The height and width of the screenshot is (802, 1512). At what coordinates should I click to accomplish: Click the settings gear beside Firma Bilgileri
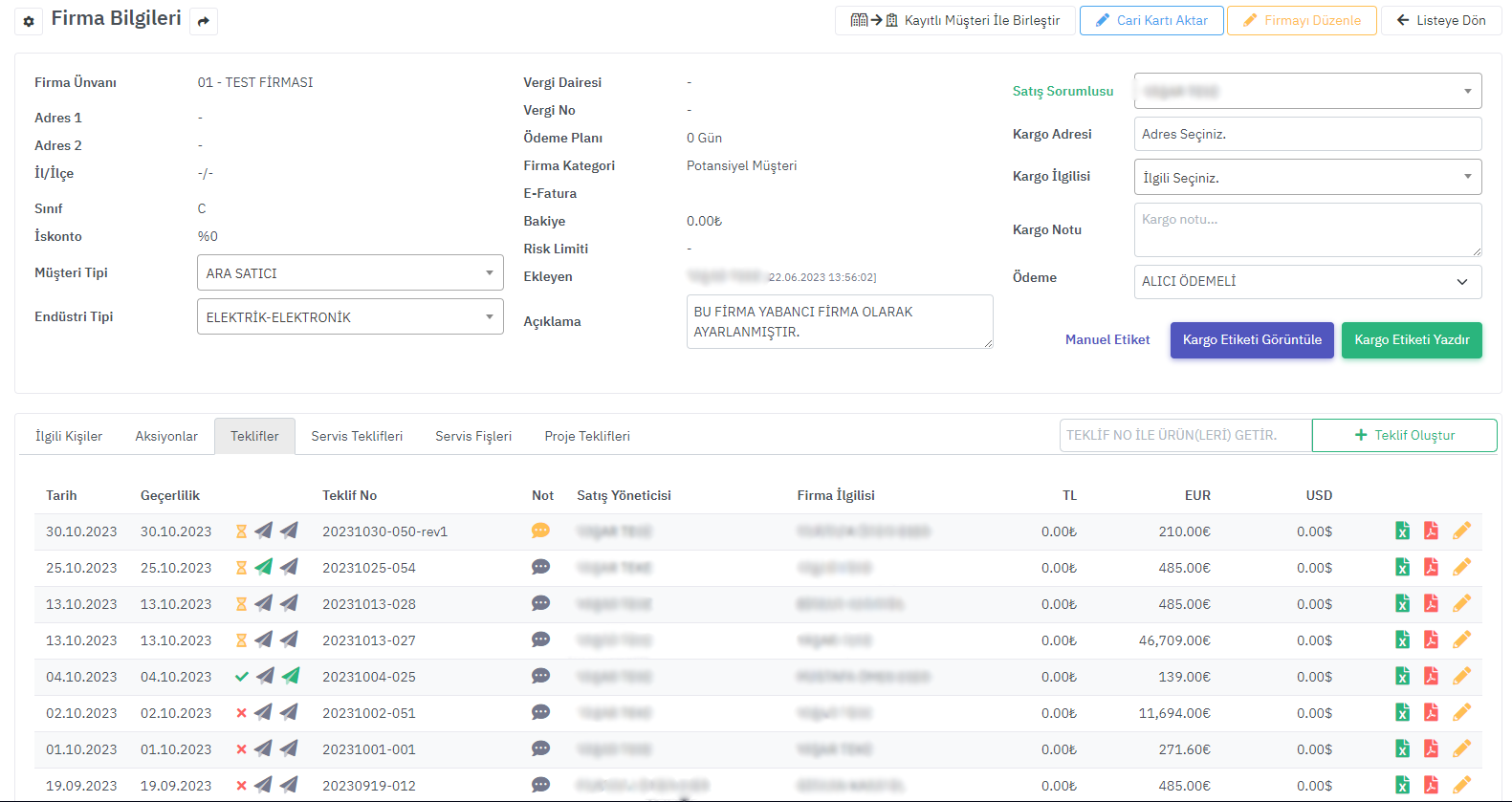29,21
